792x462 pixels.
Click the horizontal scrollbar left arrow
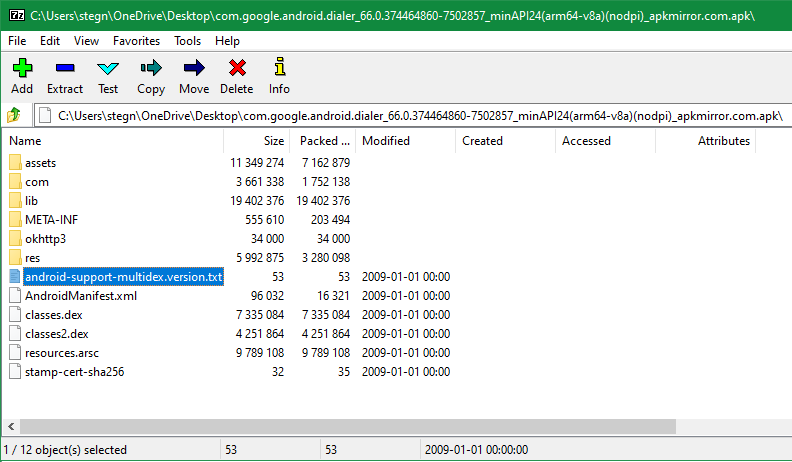click(x=11, y=426)
